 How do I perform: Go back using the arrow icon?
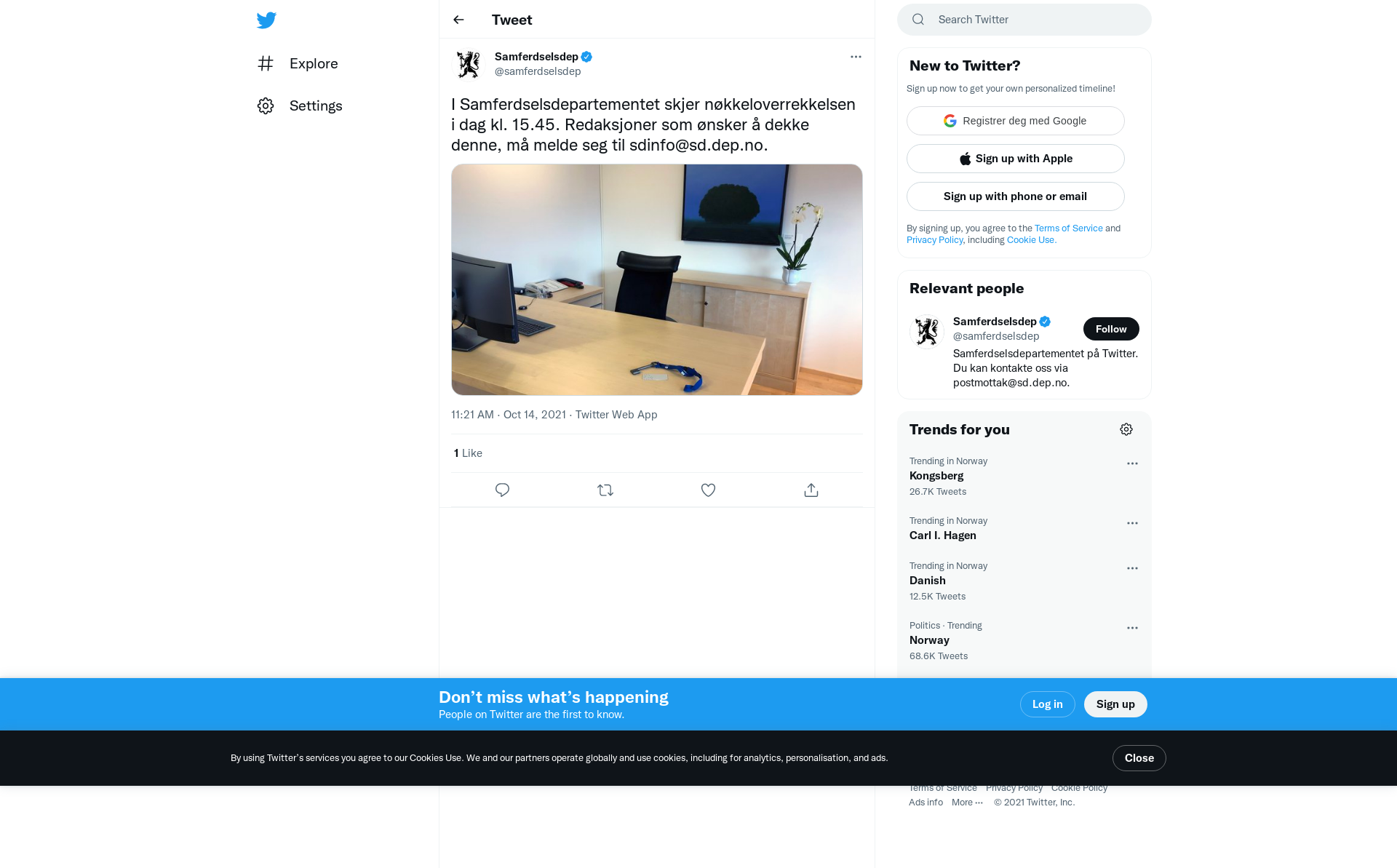pyautogui.click(x=458, y=20)
